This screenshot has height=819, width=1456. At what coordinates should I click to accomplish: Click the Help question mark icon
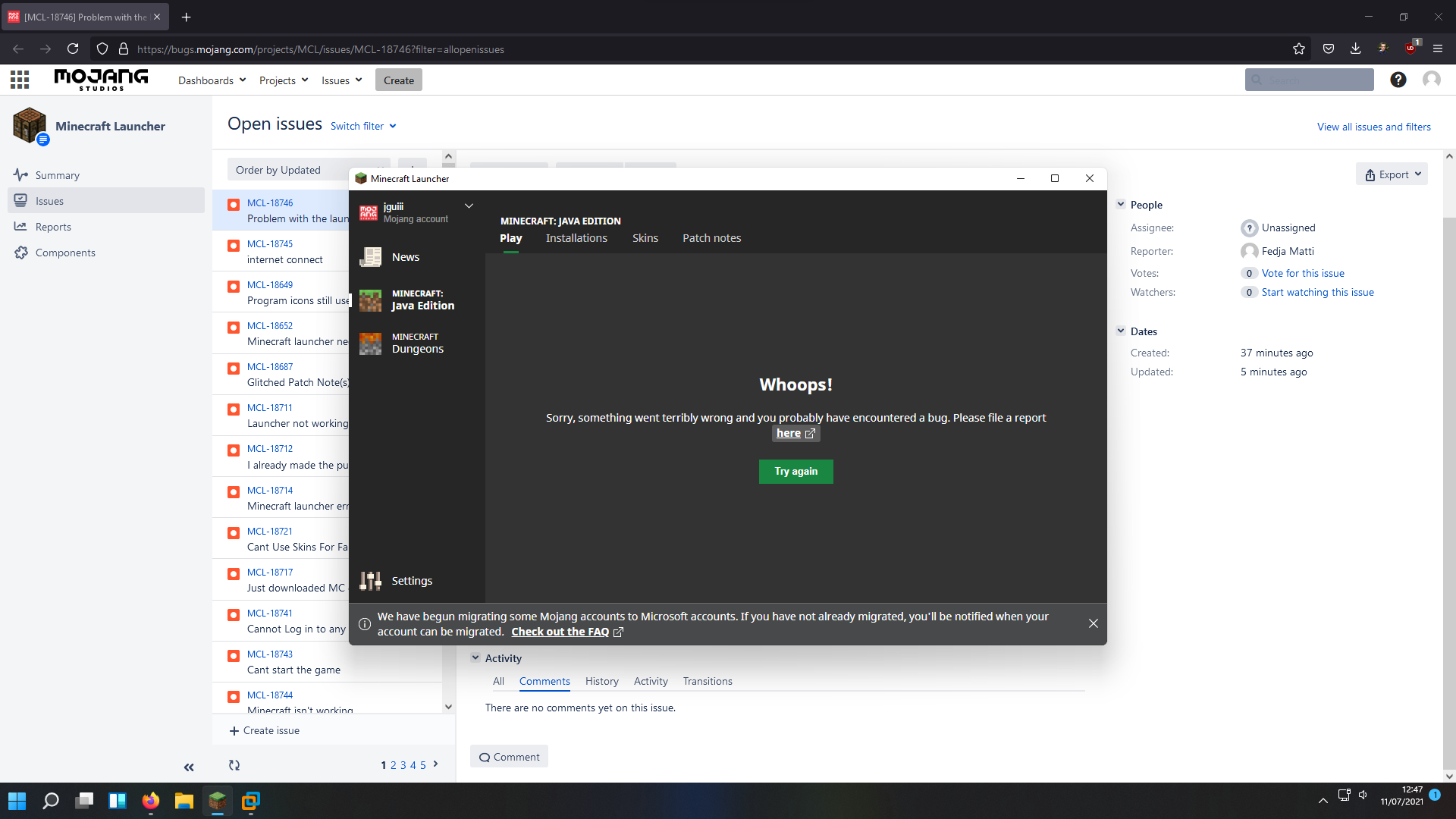[x=1398, y=80]
